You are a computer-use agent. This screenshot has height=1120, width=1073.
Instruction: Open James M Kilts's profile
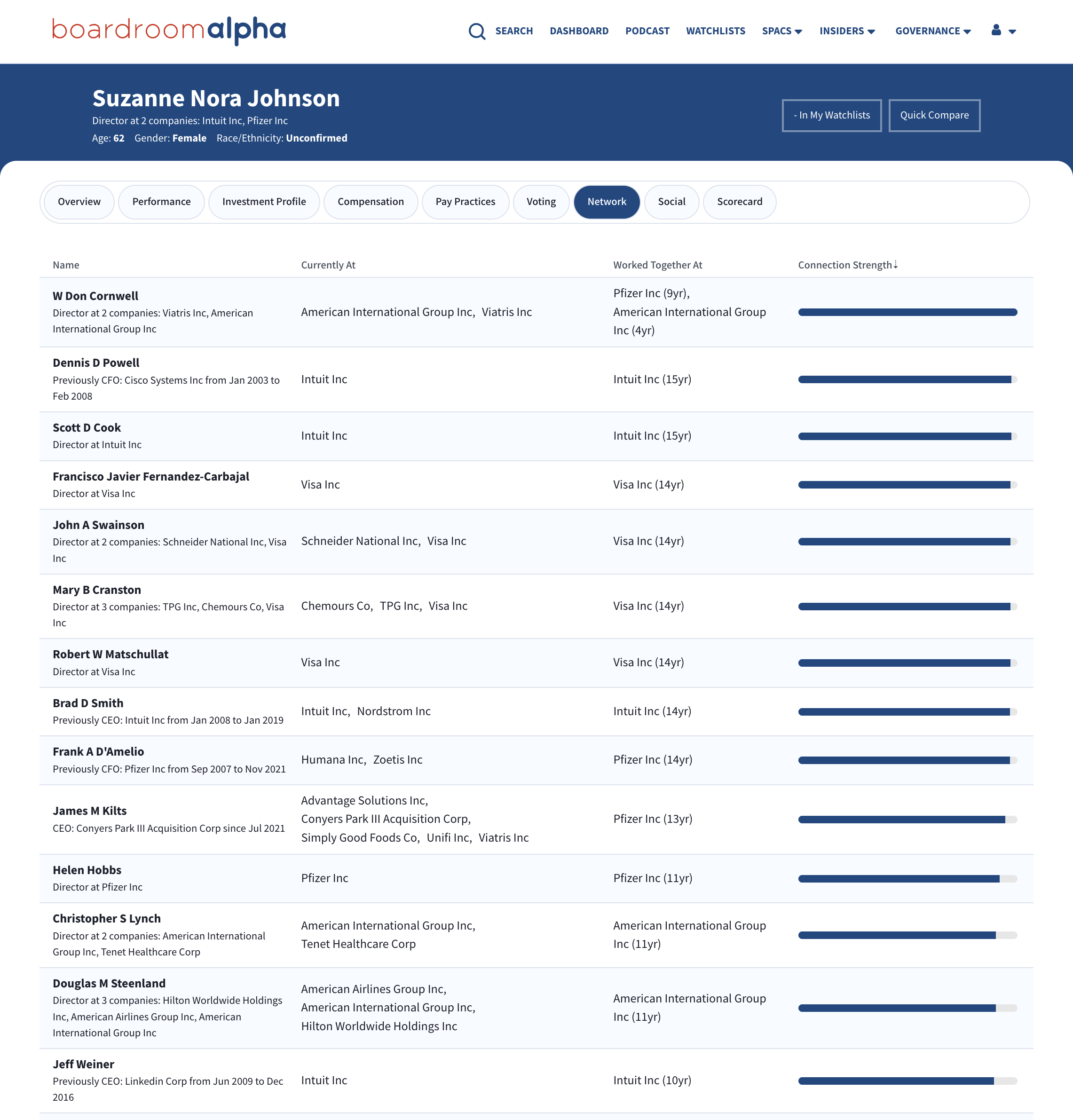tap(90, 811)
